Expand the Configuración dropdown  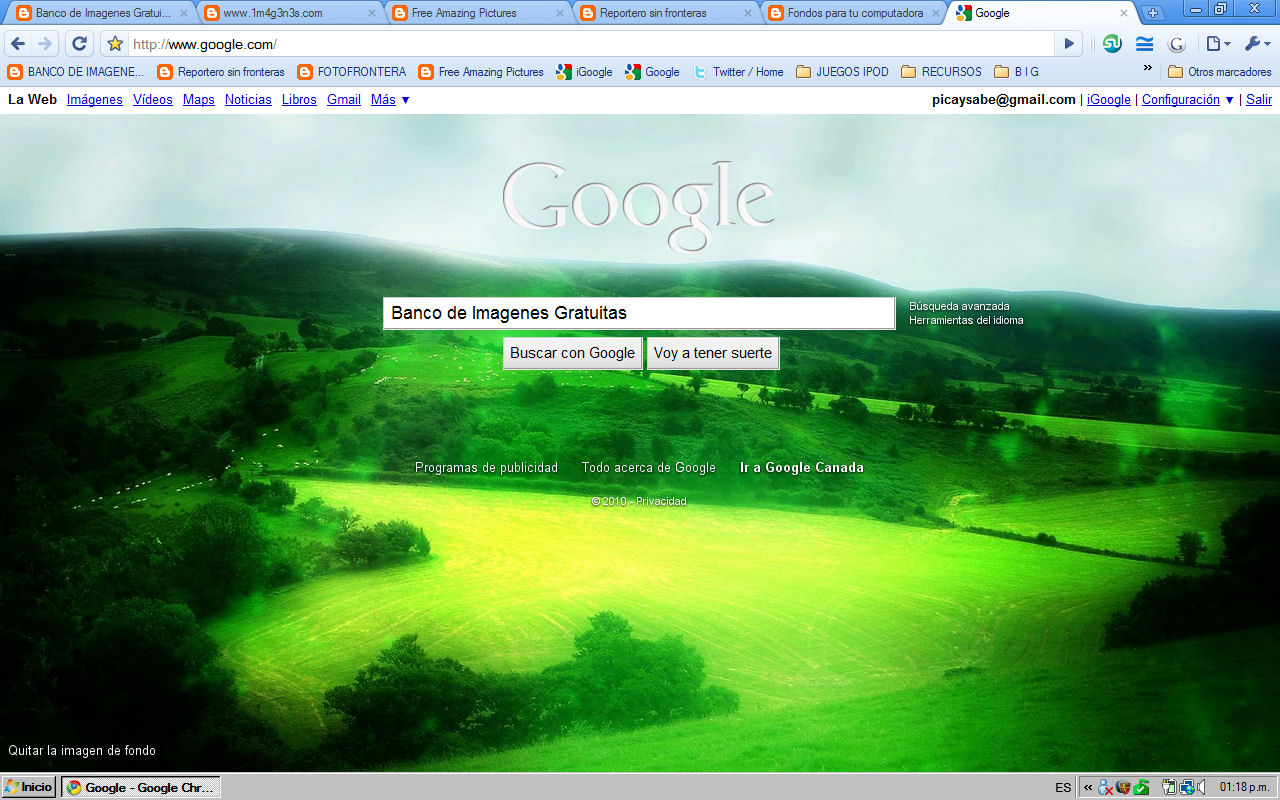(1188, 99)
